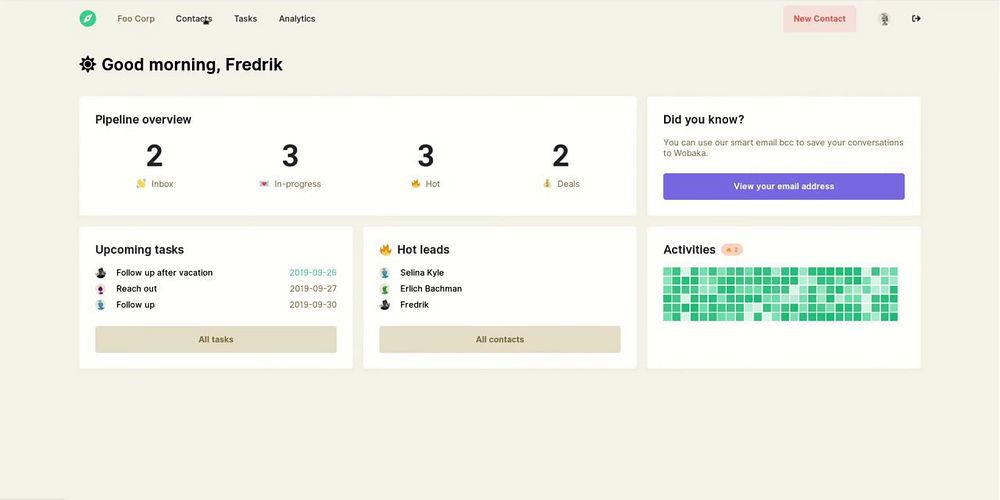This screenshot has height=500, width=1000.
Task: Select the Inbox pipeline stage icon
Action: (142, 184)
